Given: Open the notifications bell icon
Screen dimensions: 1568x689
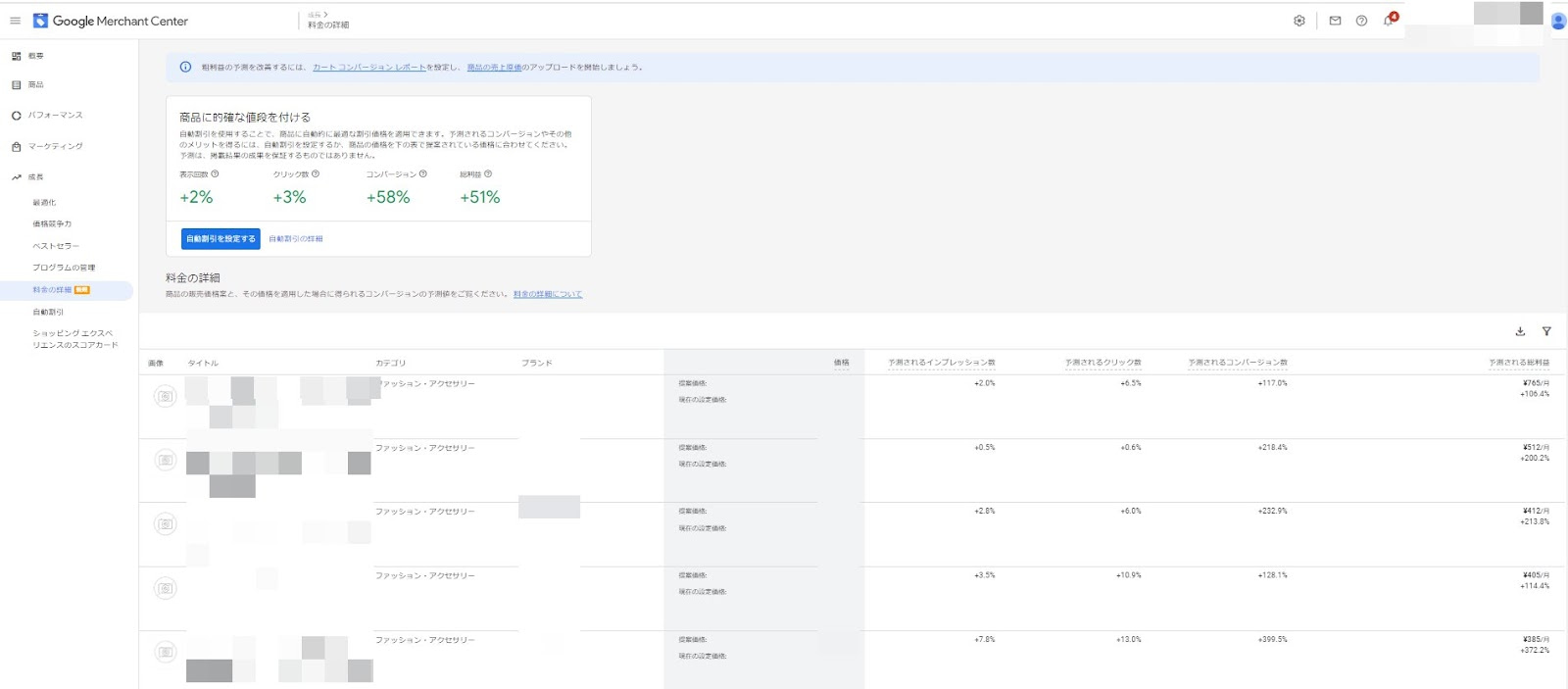Looking at the screenshot, I should point(1389,21).
